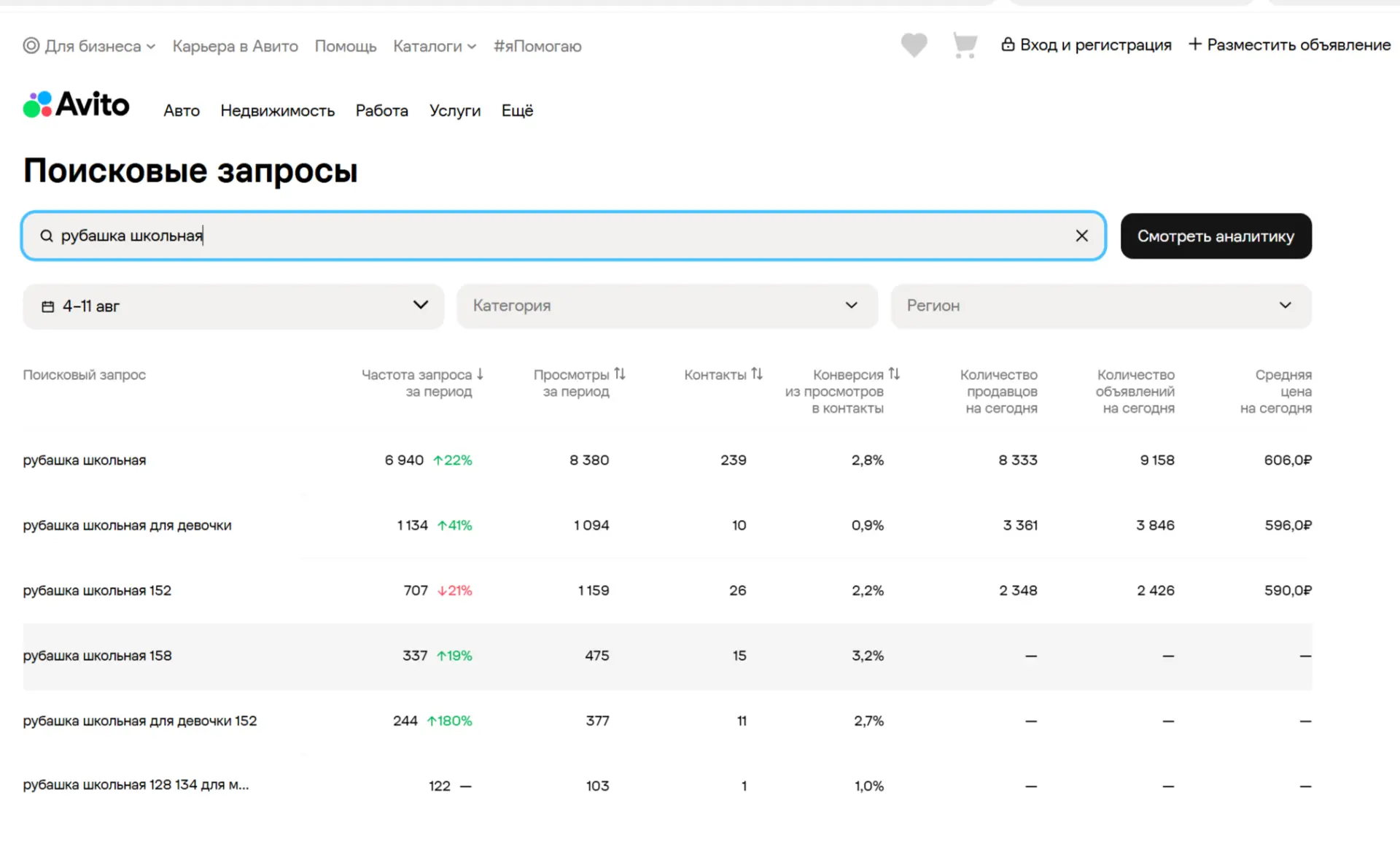Click the ↑180% growth value
1400x841 pixels.
tap(449, 721)
